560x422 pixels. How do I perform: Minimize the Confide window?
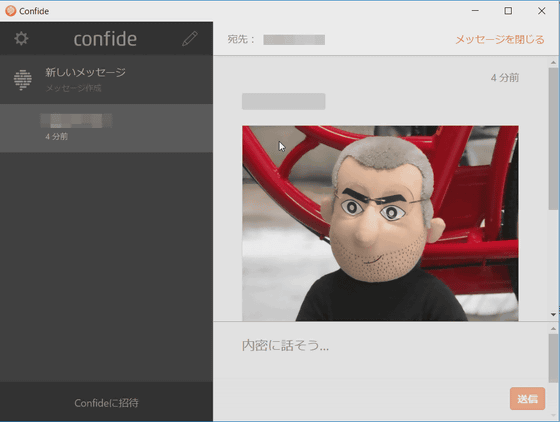tap(475, 11)
